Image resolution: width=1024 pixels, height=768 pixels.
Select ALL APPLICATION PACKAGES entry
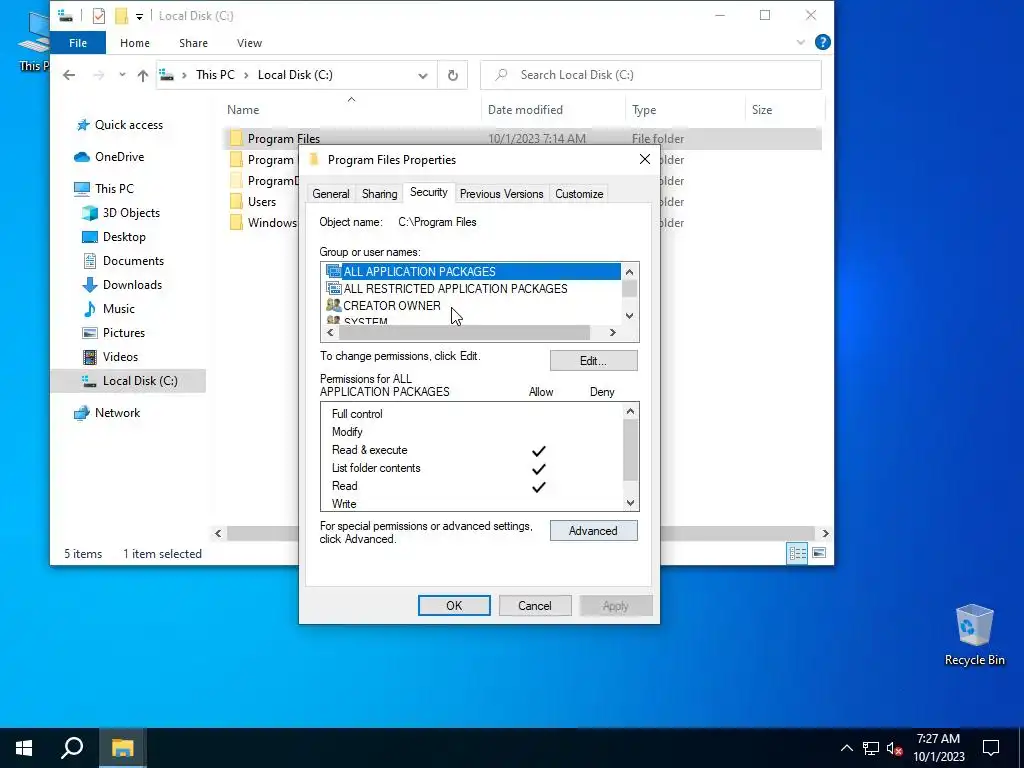point(473,271)
